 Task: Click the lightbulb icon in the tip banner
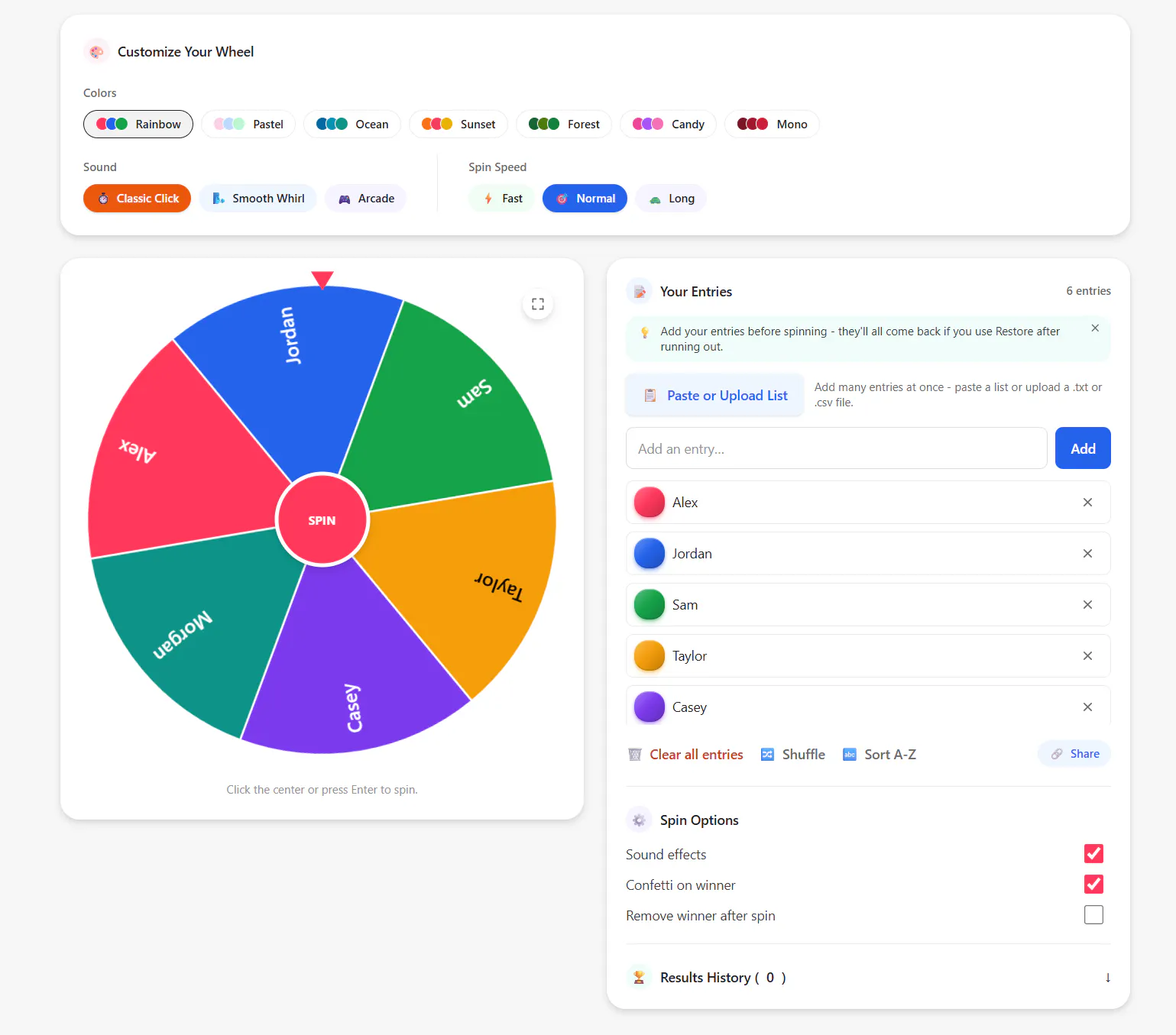[x=645, y=332]
